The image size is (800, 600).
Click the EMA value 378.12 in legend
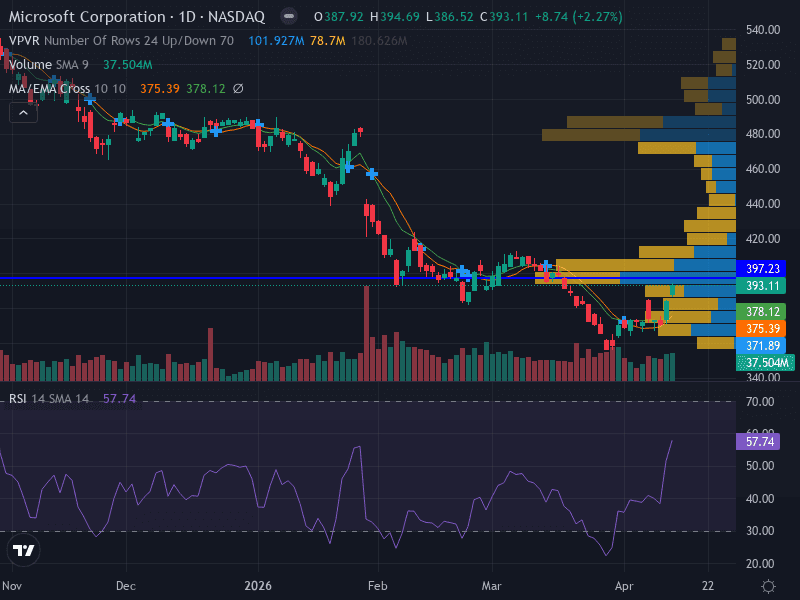pyautogui.click(x=206, y=89)
